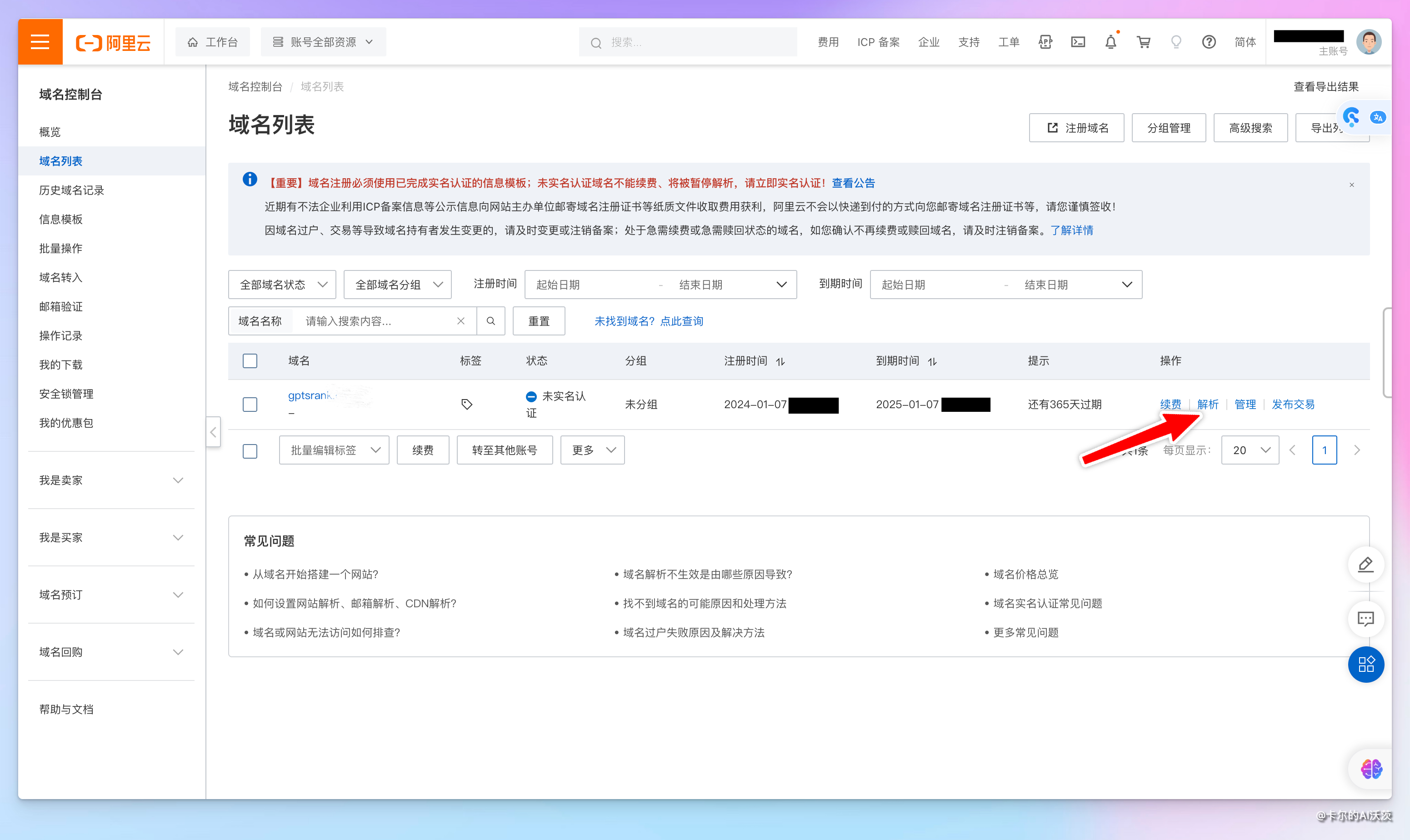Image resolution: width=1410 pixels, height=840 pixels.
Task: Click 续费 link in the gptsrank row
Action: click(1170, 404)
